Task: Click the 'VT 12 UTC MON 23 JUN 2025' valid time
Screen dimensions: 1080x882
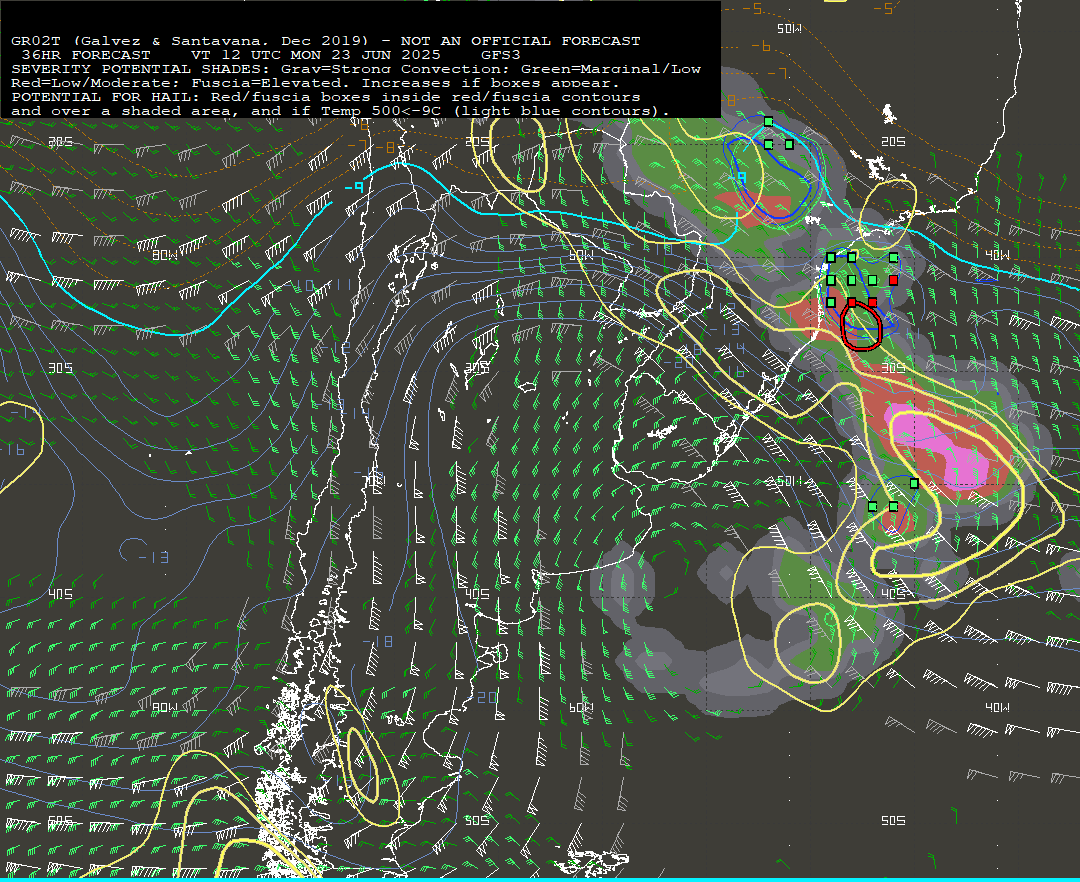Action: [x=315, y=54]
